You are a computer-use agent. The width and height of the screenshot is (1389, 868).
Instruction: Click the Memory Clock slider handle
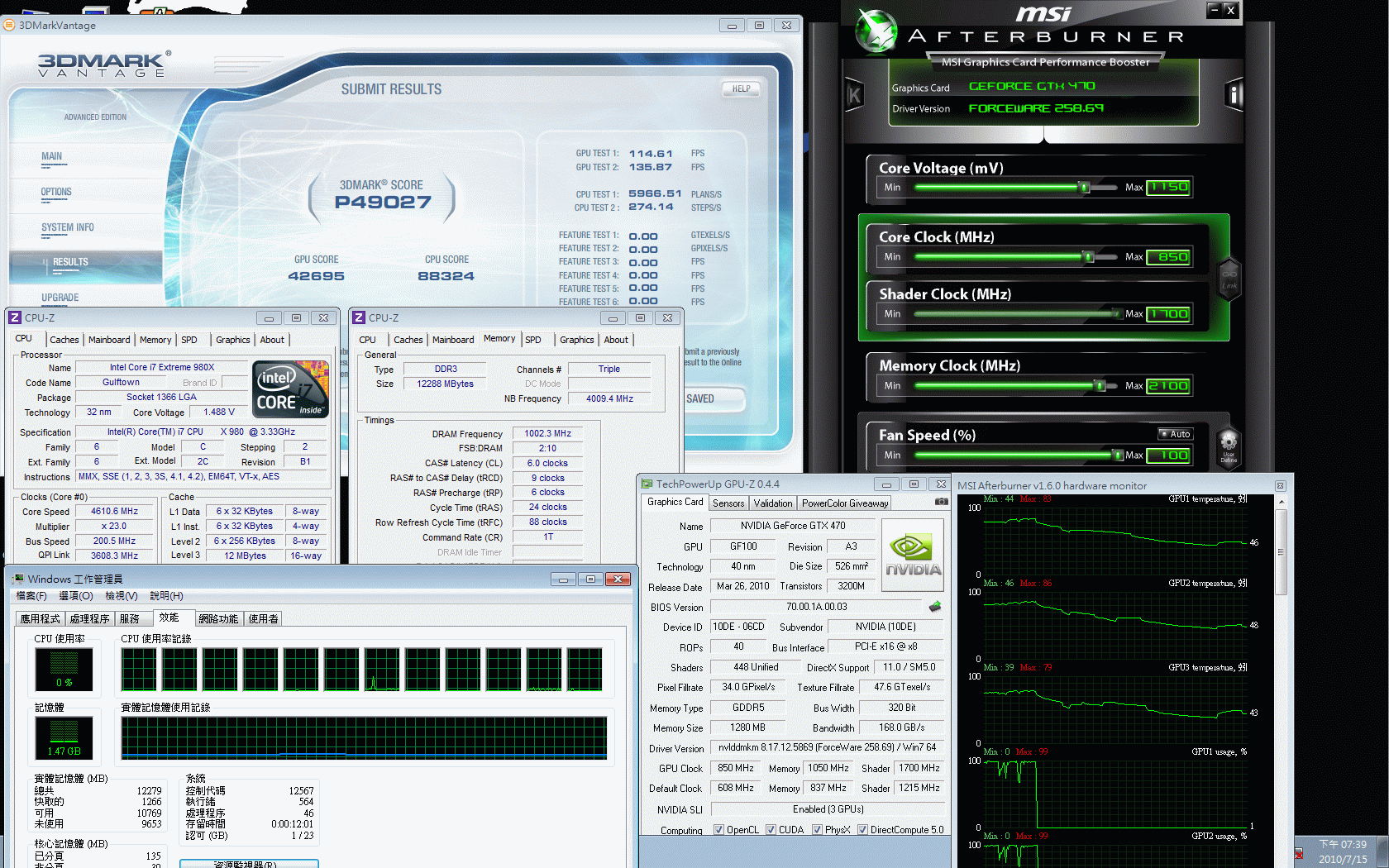click(x=1099, y=386)
